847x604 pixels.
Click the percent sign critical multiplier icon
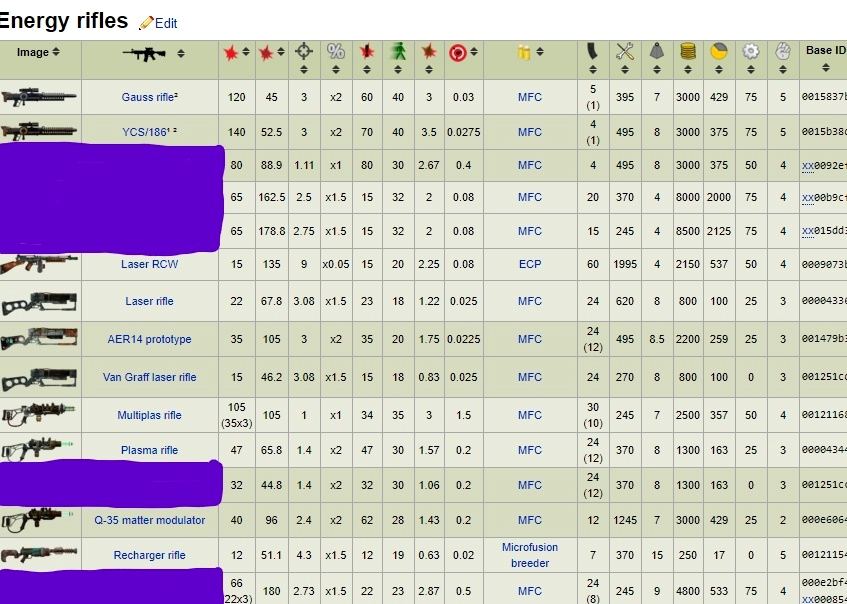336,52
